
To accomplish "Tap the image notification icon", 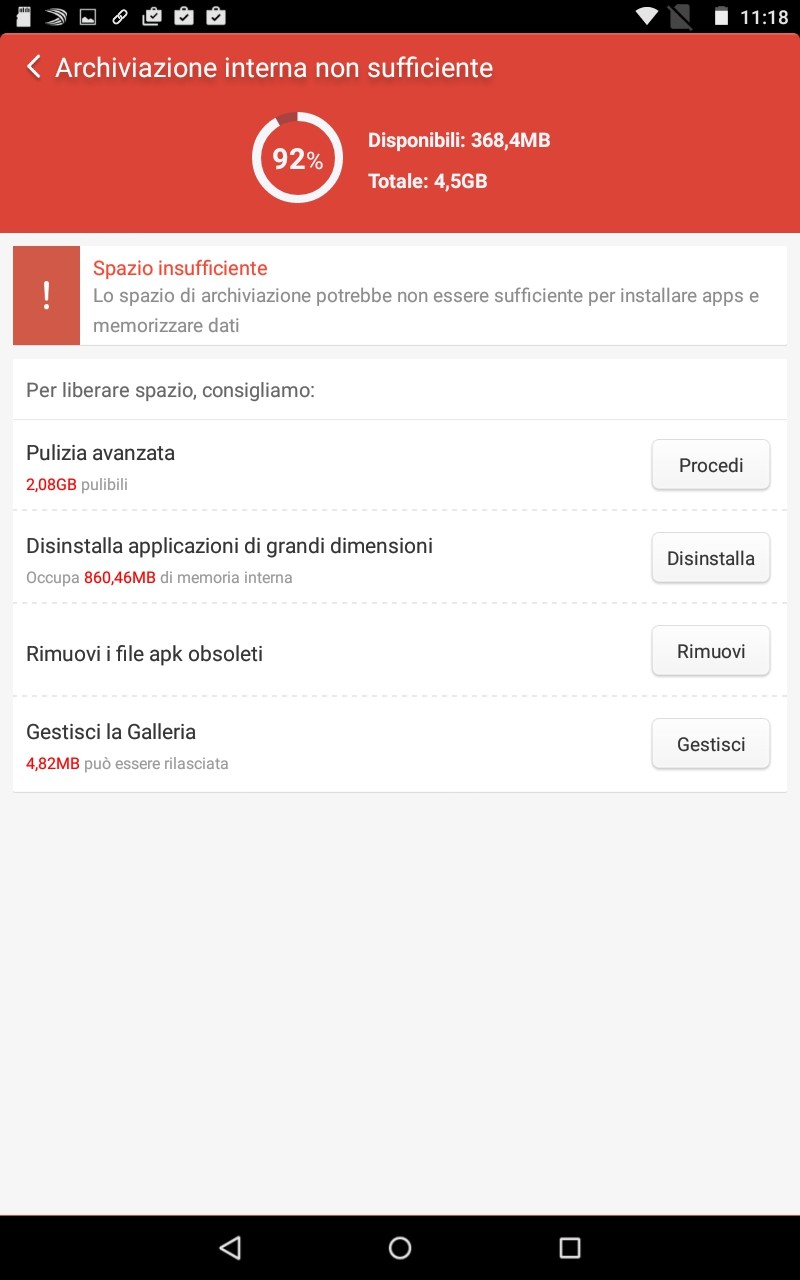I will pyautogui.click(x=88, y=16).
